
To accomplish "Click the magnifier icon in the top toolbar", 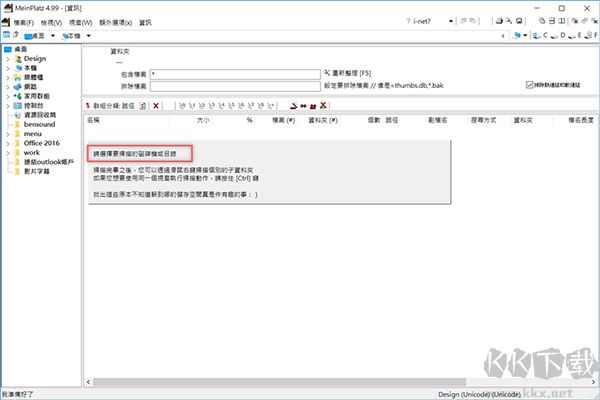I will click(509, 21).
